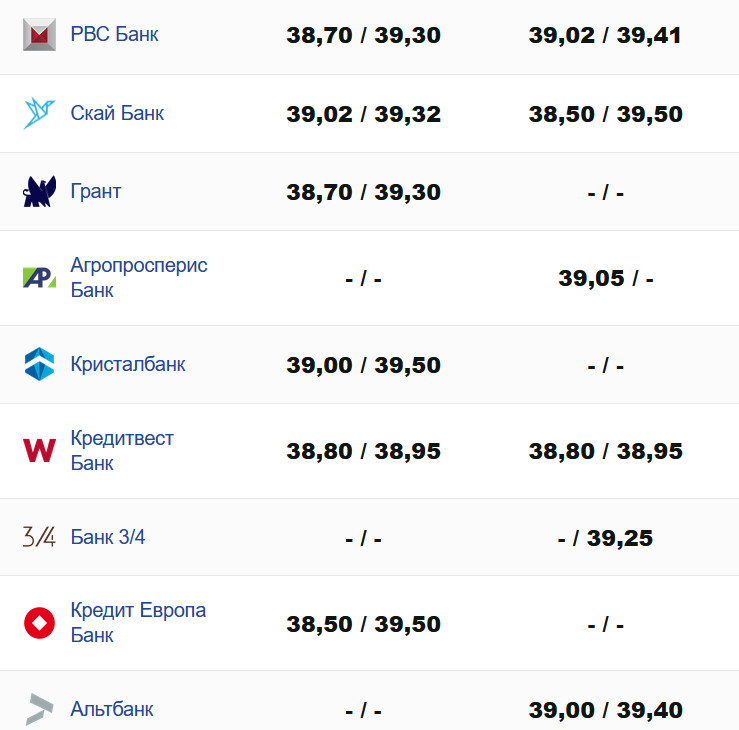Viewport: 739px width, 730px height.
Task: Click the РВС Банк logo icon
Action: point(39,35)
